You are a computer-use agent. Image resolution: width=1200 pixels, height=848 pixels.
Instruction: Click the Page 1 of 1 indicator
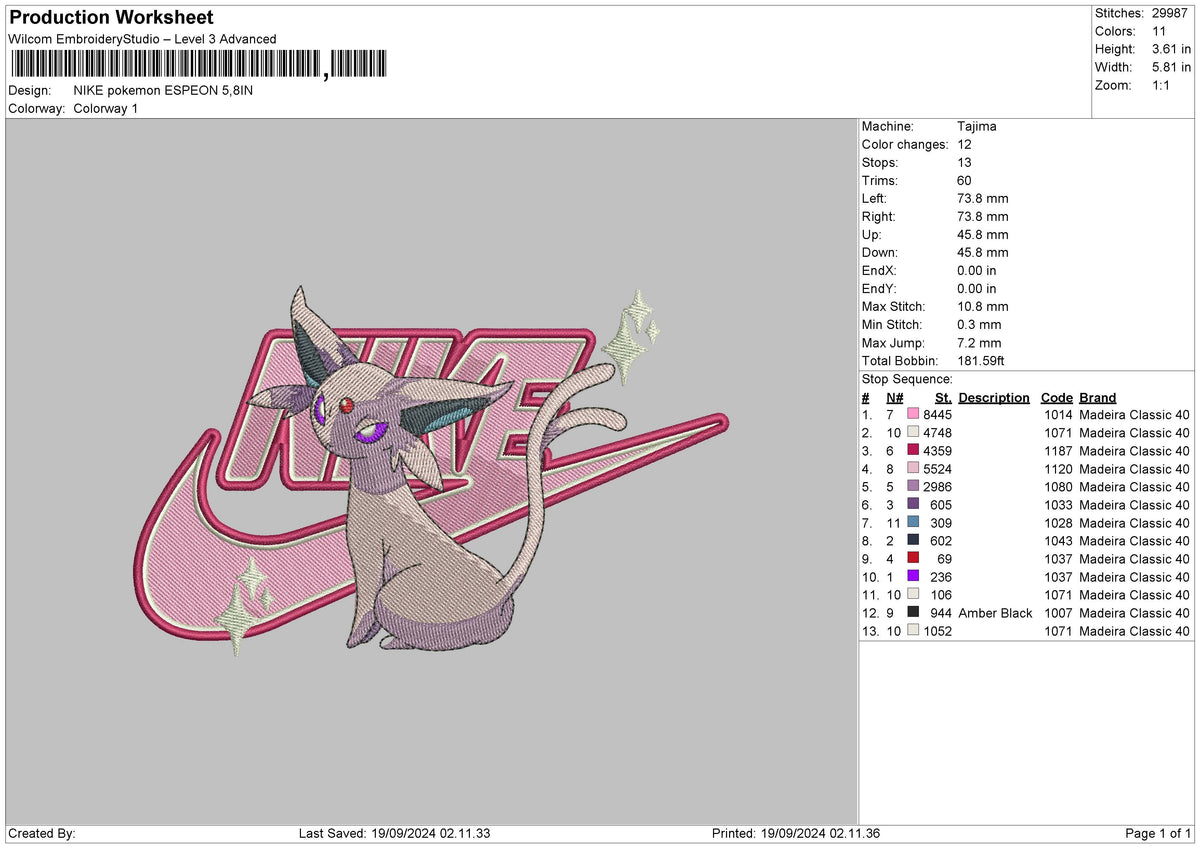(1158, 833)
